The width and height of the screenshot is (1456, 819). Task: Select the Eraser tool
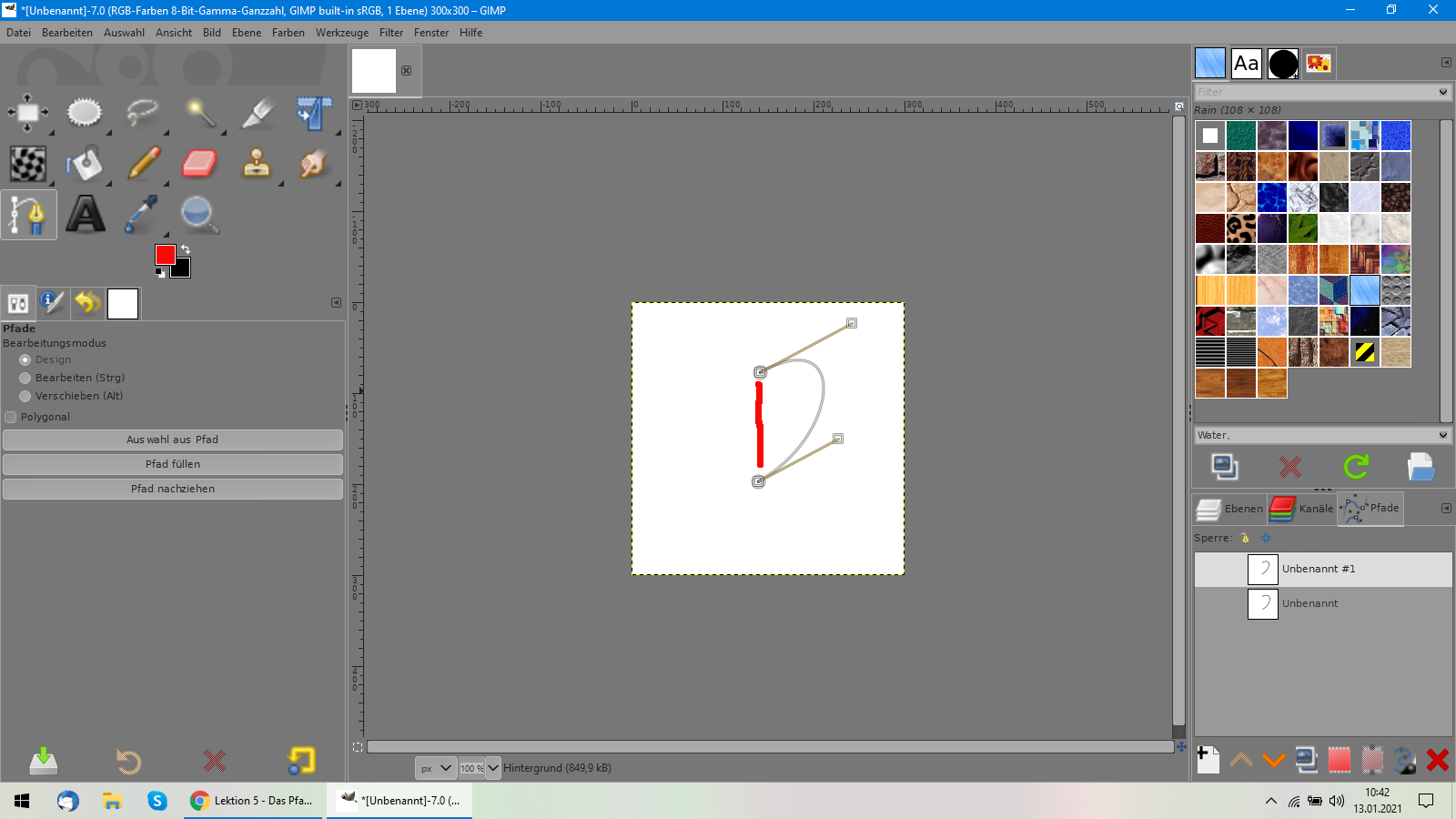coord(199,164)
